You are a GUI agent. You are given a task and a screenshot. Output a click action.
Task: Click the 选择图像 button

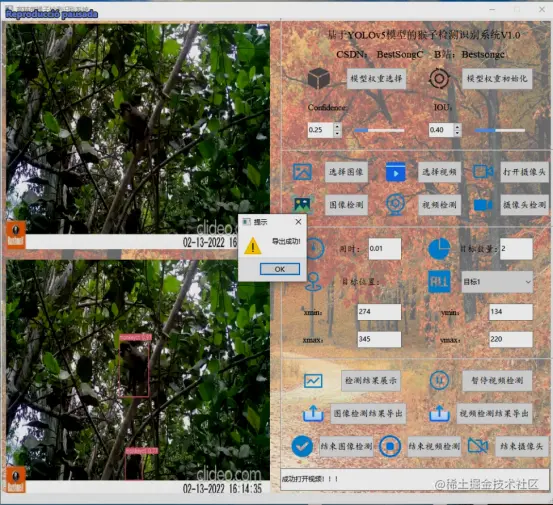point(346,172)
